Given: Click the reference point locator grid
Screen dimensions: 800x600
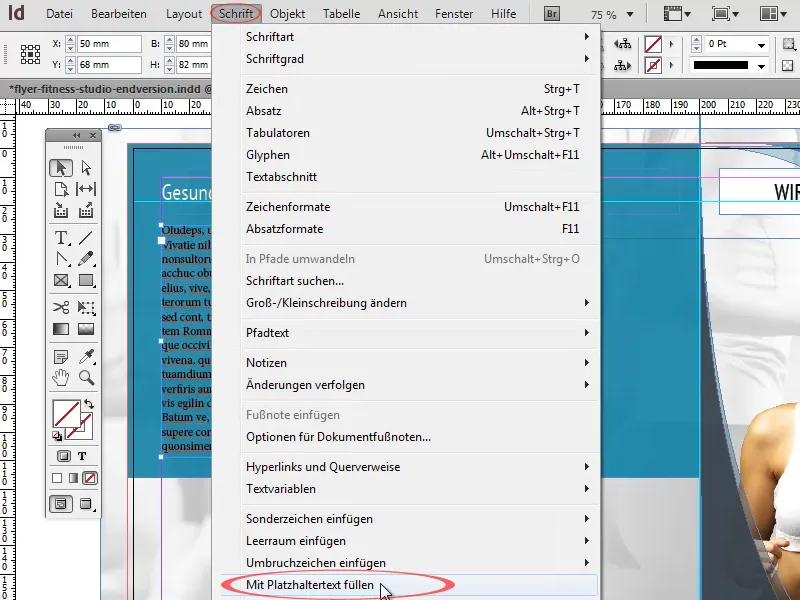Looking at the screenshot, I should coord(30,54).
